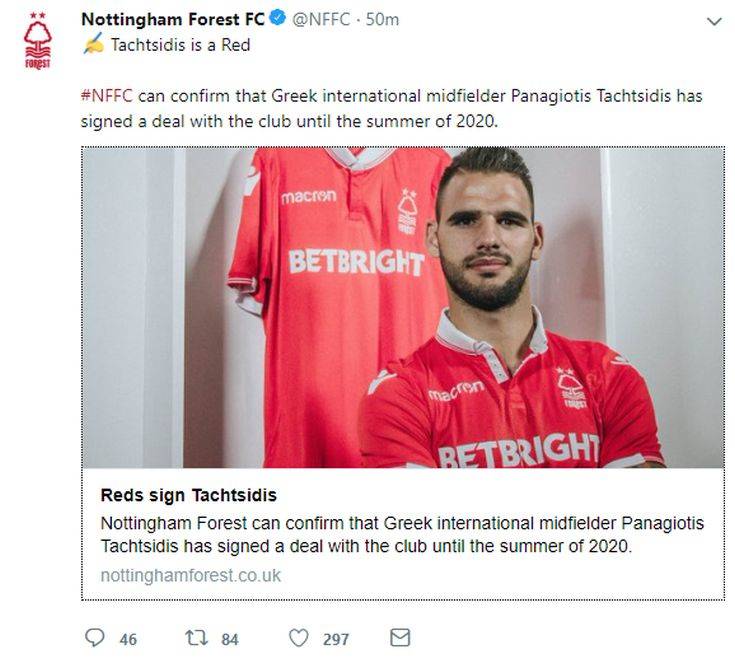
Task: Click the reply count 46
Action: point(128,639)
